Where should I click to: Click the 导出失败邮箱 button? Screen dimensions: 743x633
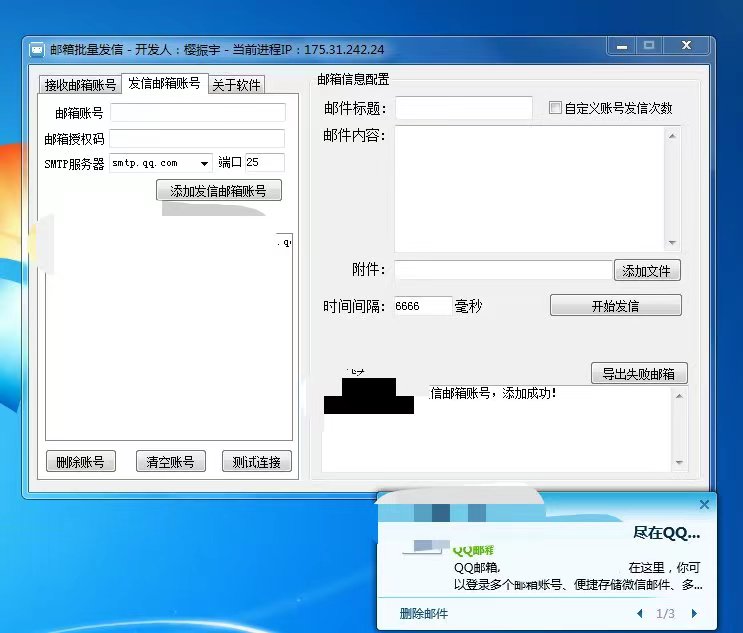(x=639, y=374)
